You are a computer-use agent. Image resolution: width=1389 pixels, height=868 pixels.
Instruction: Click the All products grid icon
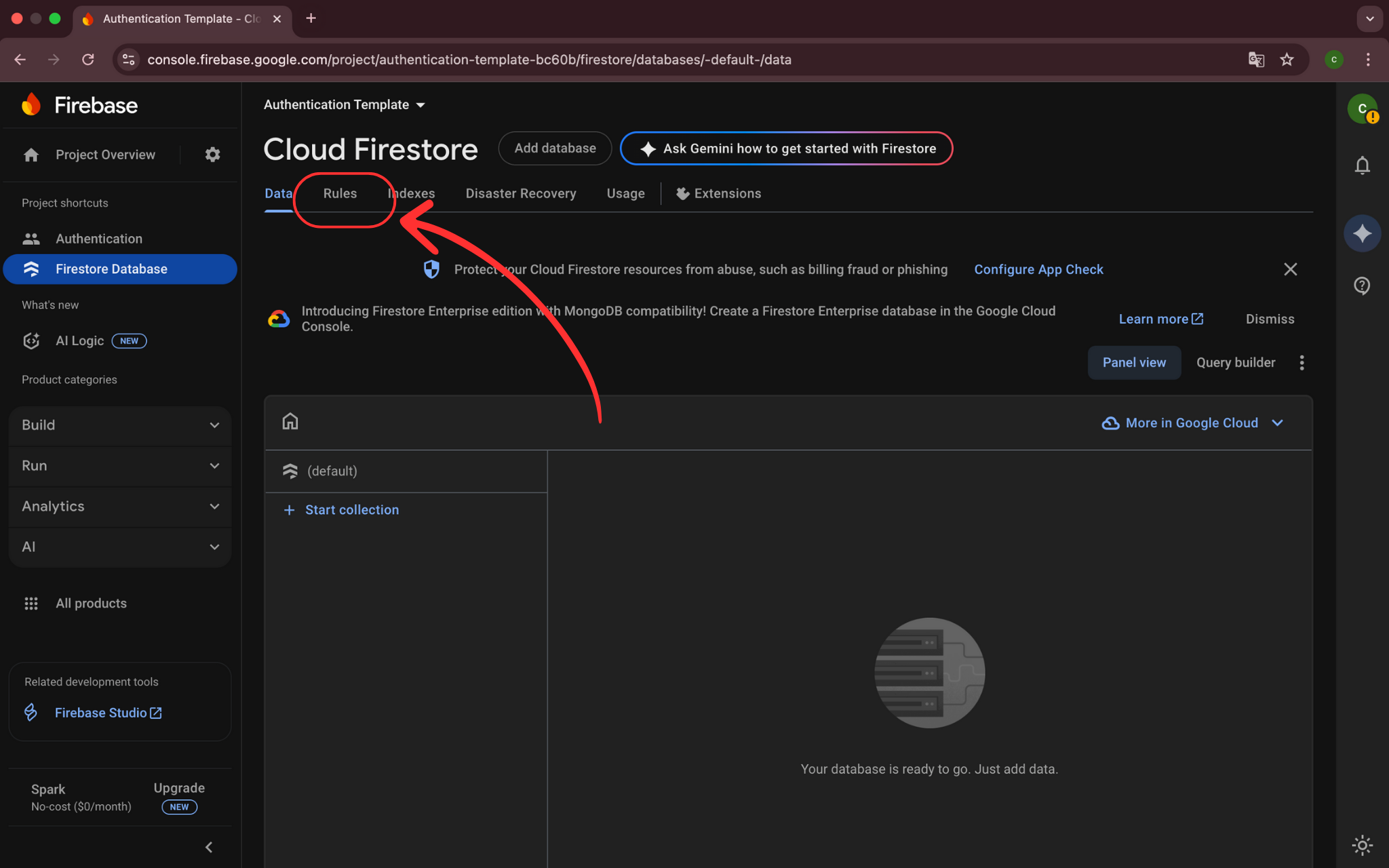click(x=31, y=604)
